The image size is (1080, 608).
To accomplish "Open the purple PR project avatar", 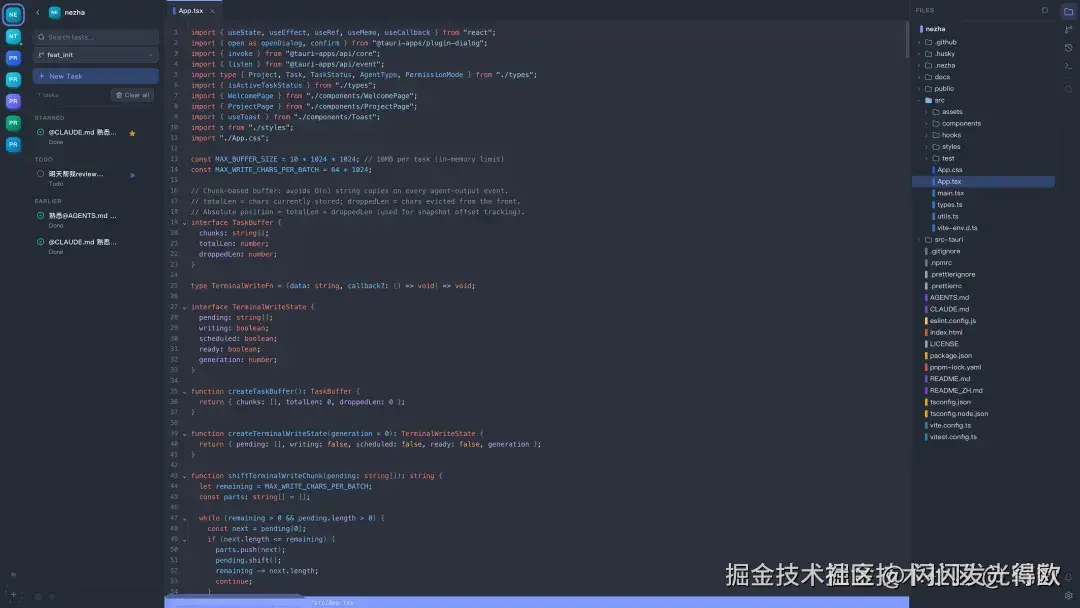I will 13,101.
